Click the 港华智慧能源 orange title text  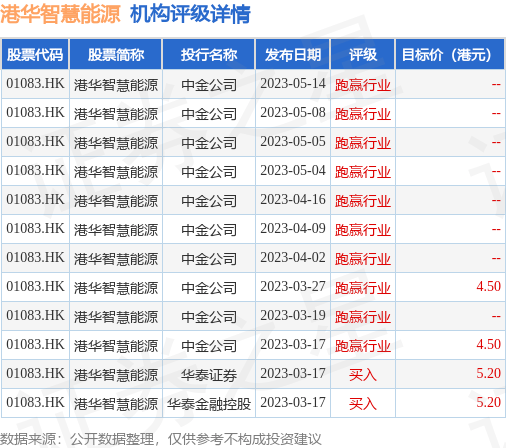point(60,14)
